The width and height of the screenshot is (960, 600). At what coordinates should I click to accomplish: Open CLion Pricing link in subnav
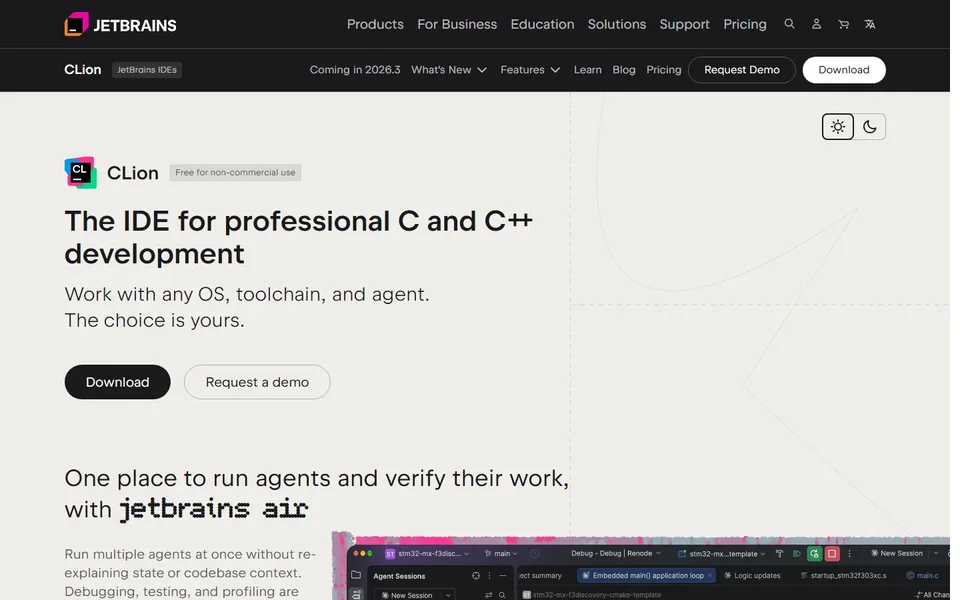664,70
